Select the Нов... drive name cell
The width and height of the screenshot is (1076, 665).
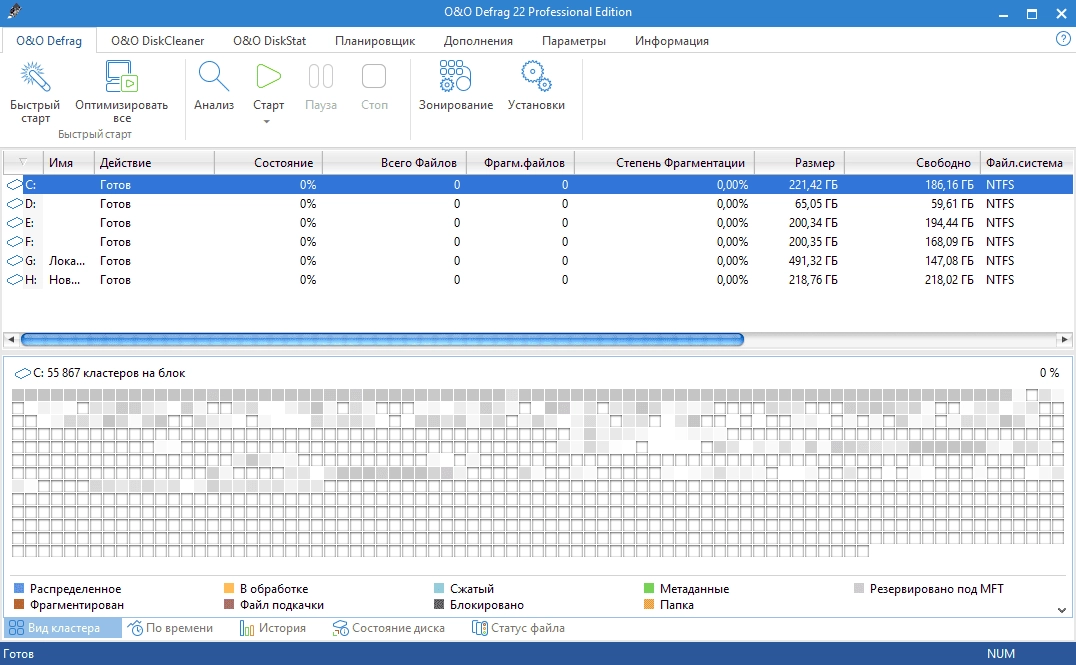(65, 280)
